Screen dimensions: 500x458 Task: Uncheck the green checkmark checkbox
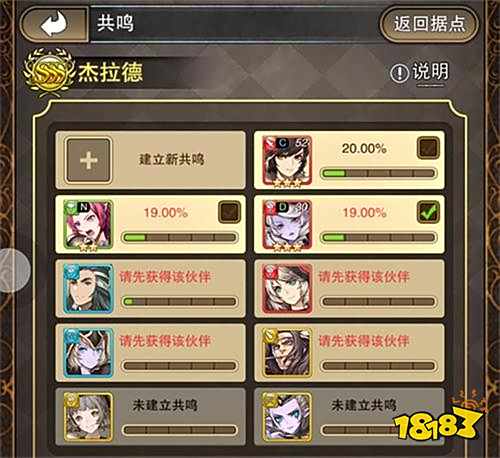[x=428, y=212]
